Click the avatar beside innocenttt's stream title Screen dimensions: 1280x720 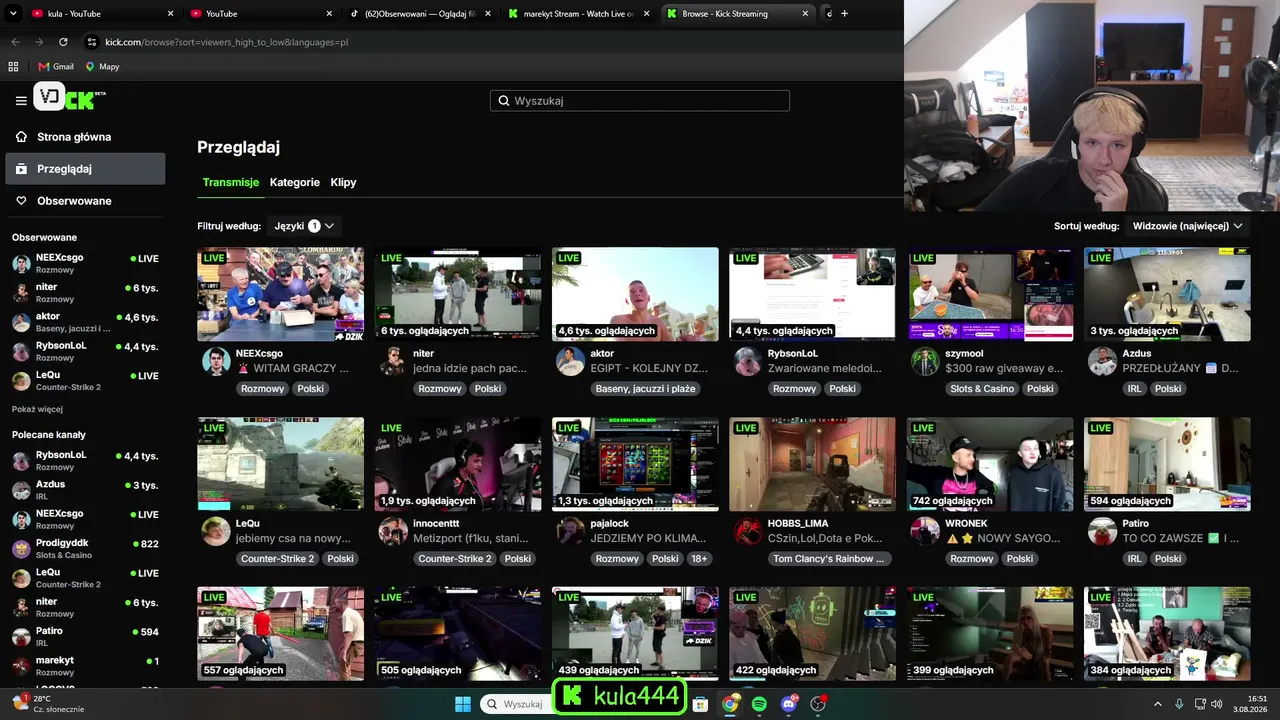(393, 531)
